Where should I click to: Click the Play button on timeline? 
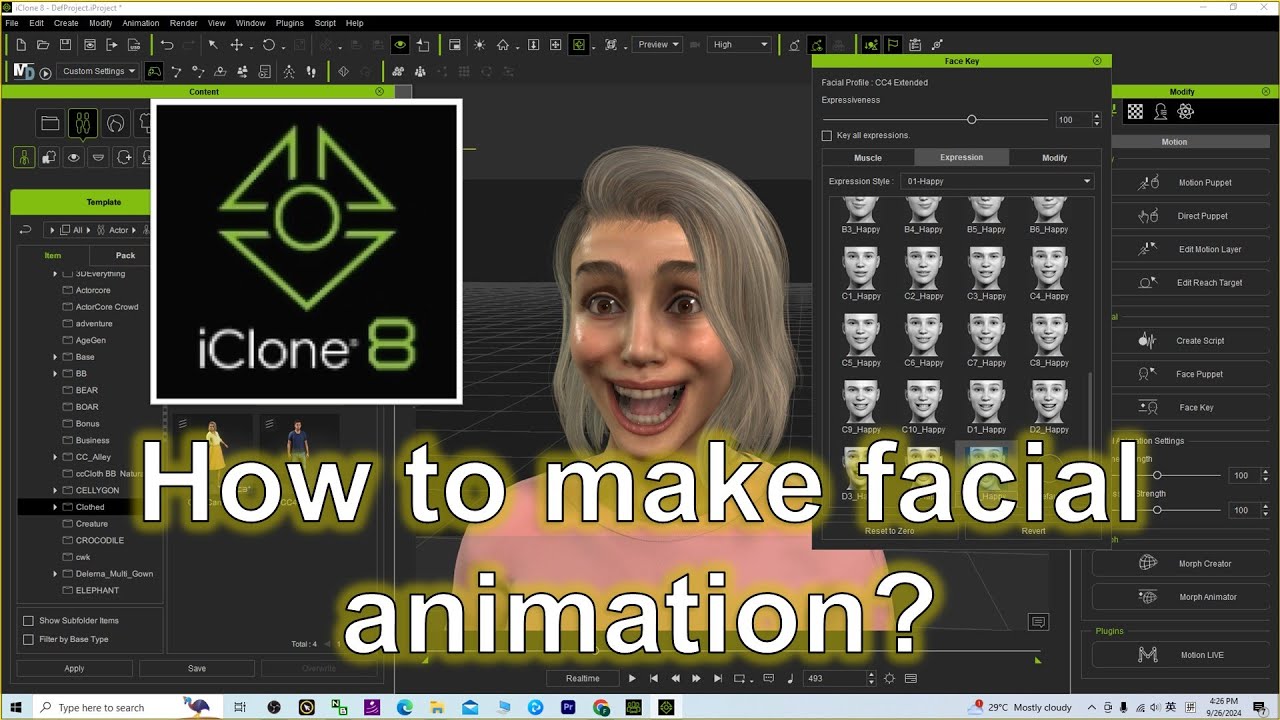coord(632,678)
